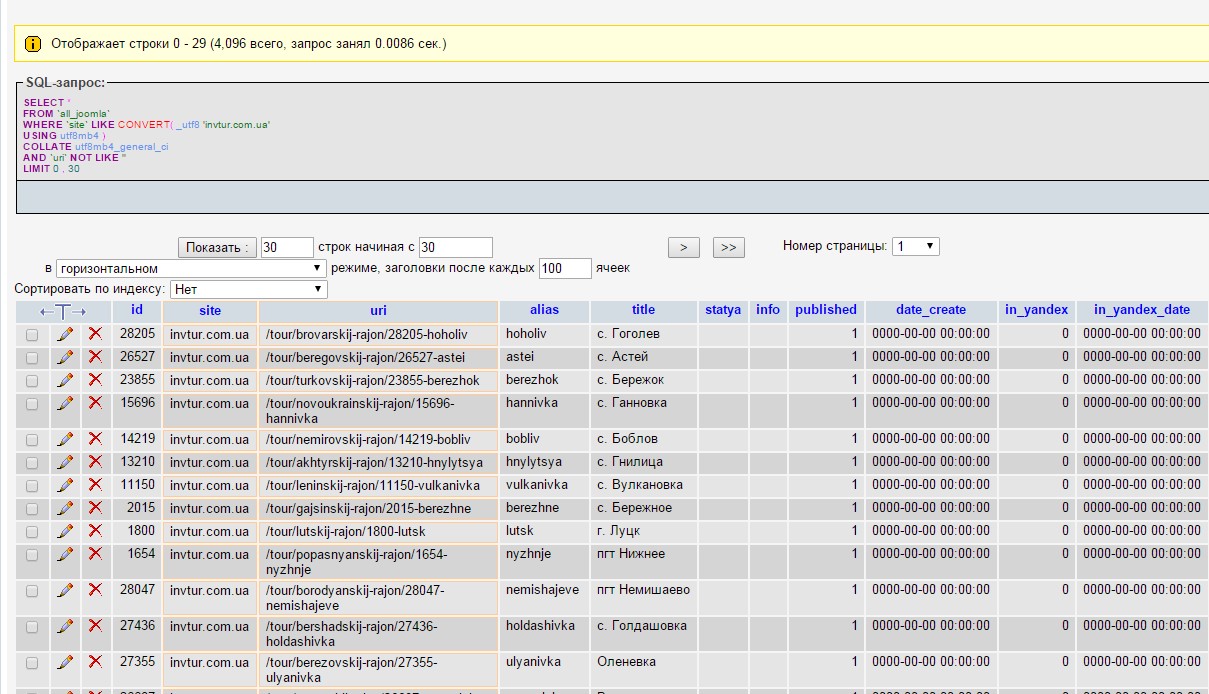The width and height of the screenshot is (1209, 694).
Task: Mark the checkbox for row 15696
Action: 32,404
